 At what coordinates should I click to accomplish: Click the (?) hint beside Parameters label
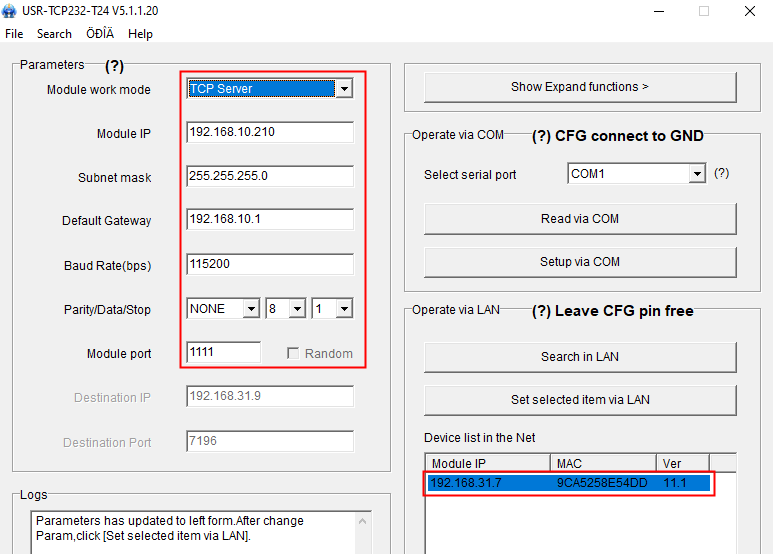pyautogui.click(x=114, y=66)
